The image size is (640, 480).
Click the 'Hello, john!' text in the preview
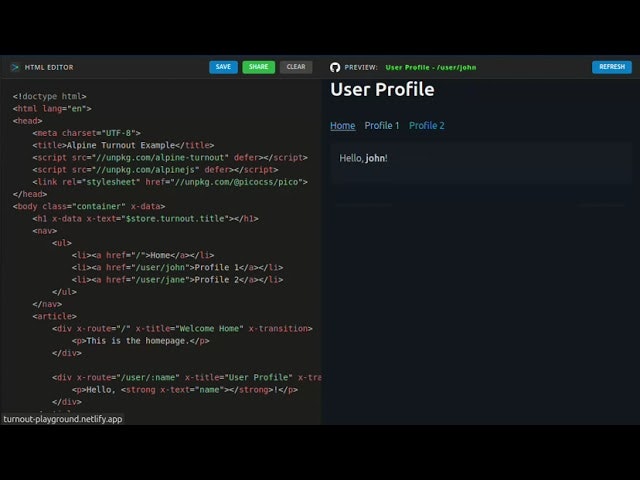pyautogui.click(x=363, y=158)
